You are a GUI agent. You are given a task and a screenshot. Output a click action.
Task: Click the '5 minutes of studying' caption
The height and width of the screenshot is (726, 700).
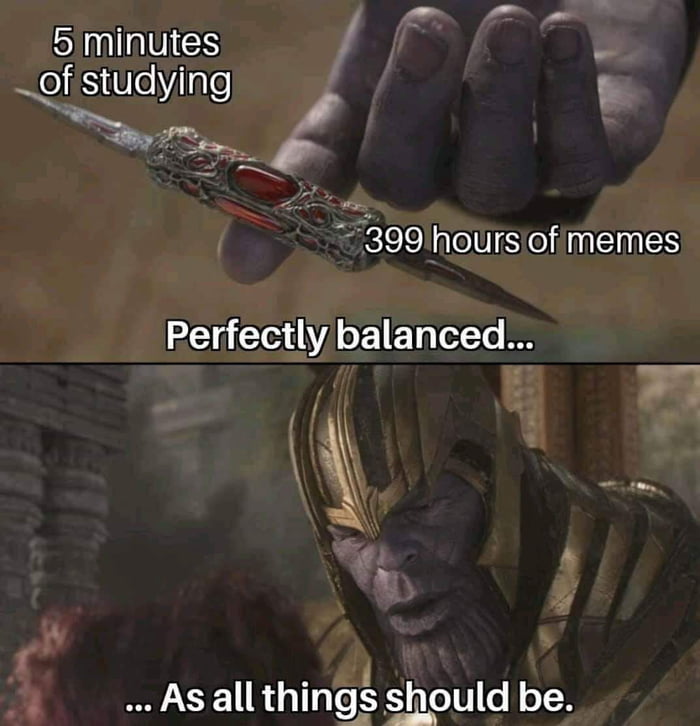tap(135, 62)
